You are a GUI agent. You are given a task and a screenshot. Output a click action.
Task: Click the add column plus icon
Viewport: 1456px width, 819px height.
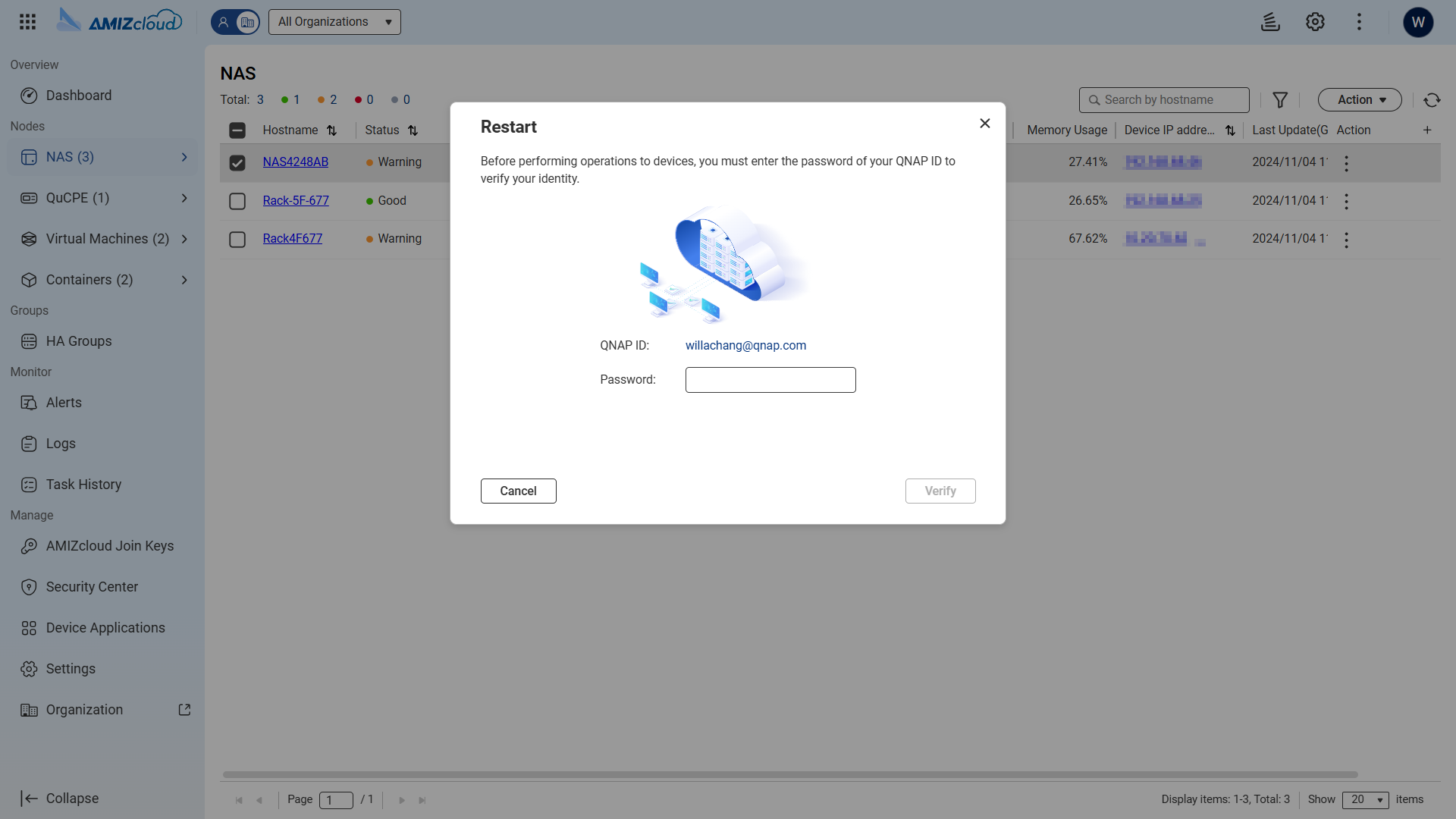(1427, 130)
